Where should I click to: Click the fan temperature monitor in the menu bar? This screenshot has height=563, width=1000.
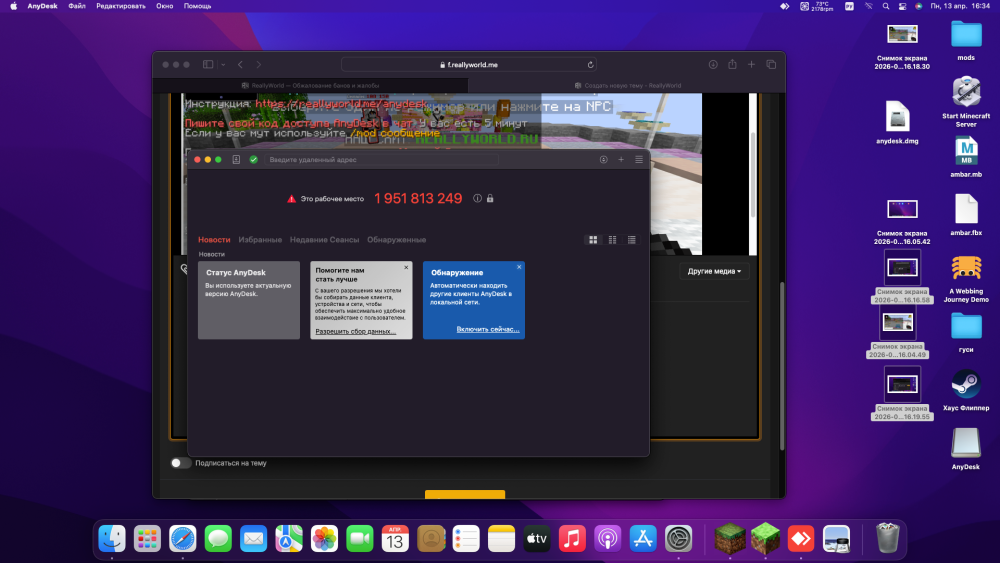click(x=817, y=6)
